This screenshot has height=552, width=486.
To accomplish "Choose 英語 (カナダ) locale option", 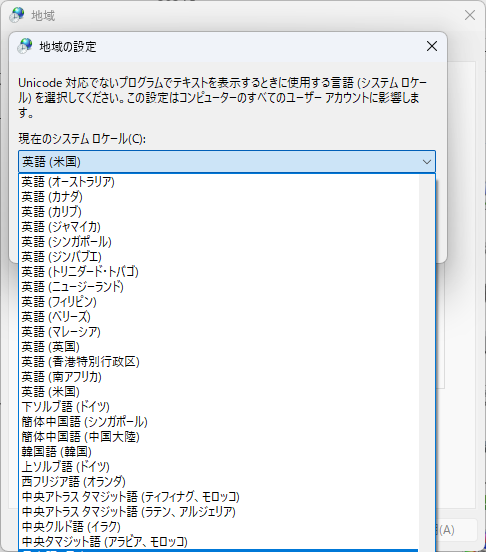I will point(219,197).
